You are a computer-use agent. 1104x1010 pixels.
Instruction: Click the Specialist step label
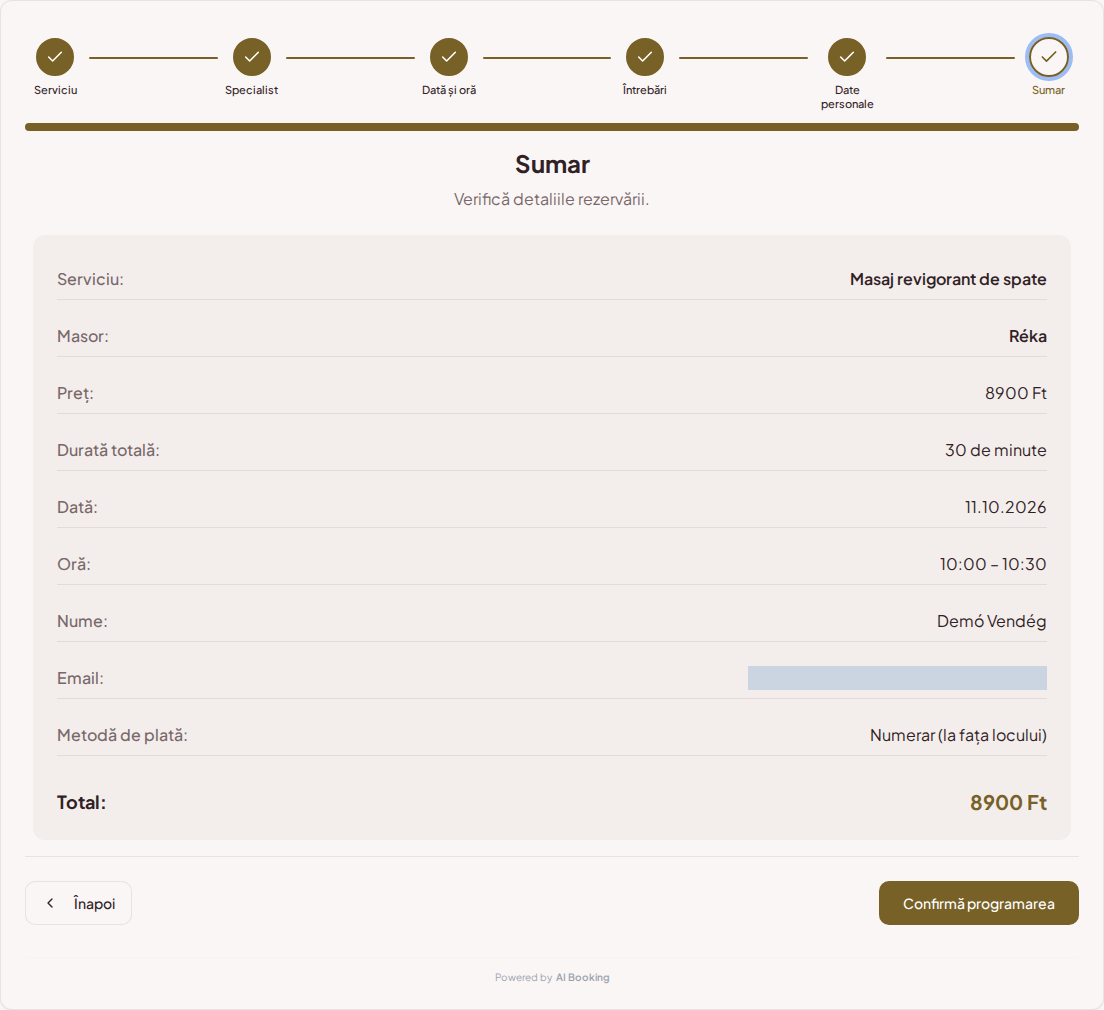[251, 90]
